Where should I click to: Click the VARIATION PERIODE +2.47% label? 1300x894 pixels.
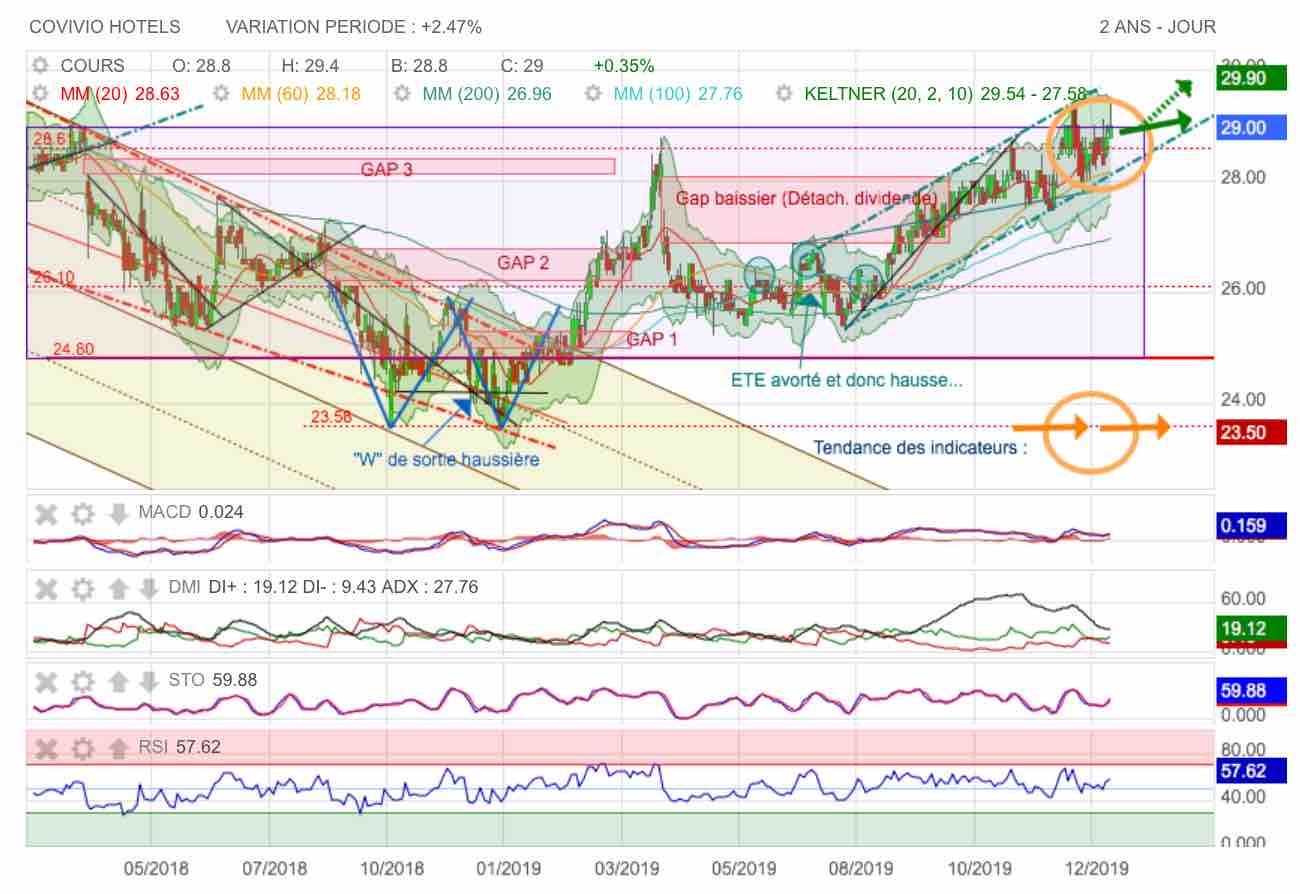point(354,27)
